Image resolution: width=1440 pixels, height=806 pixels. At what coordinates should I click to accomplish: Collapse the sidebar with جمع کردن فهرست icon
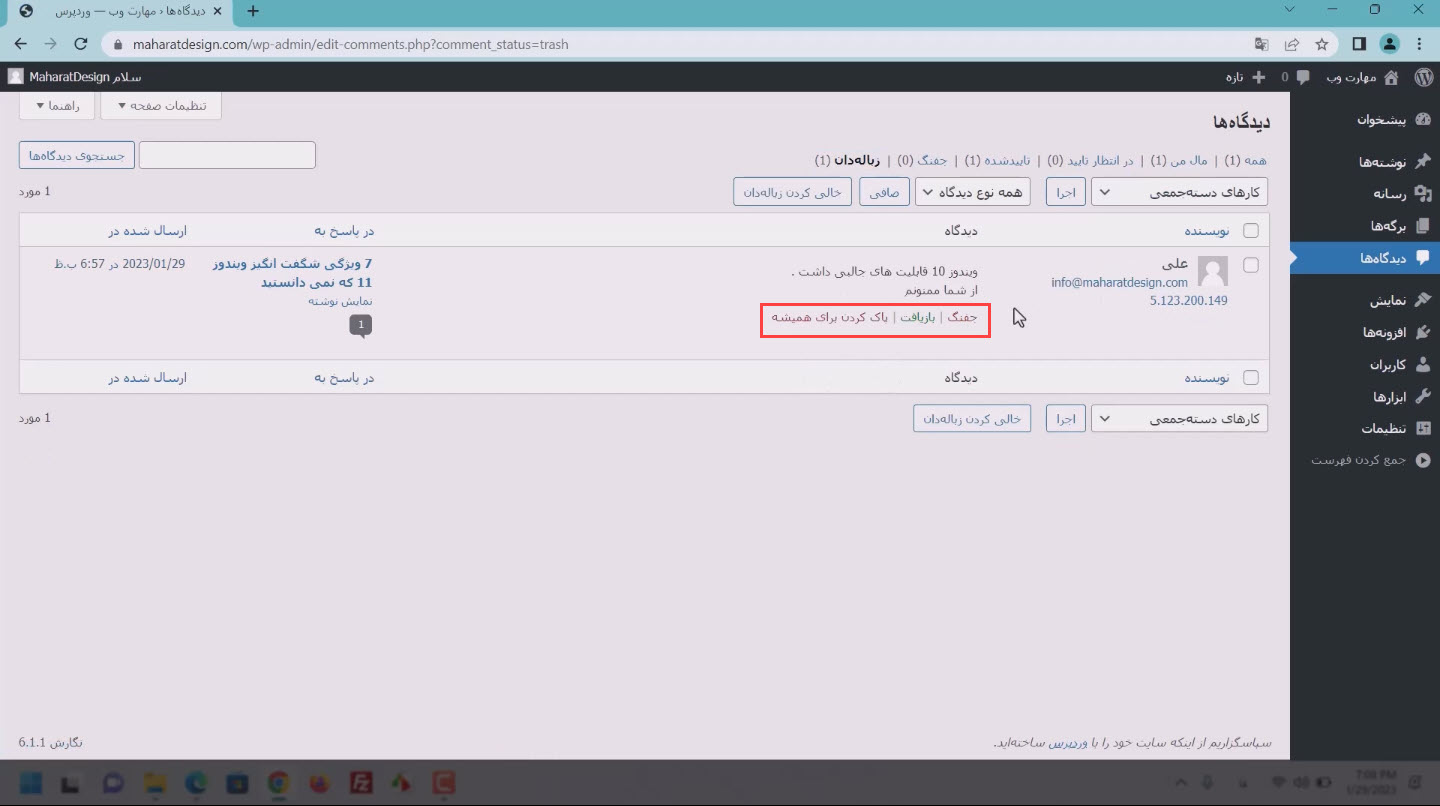tap(1423, 460)
